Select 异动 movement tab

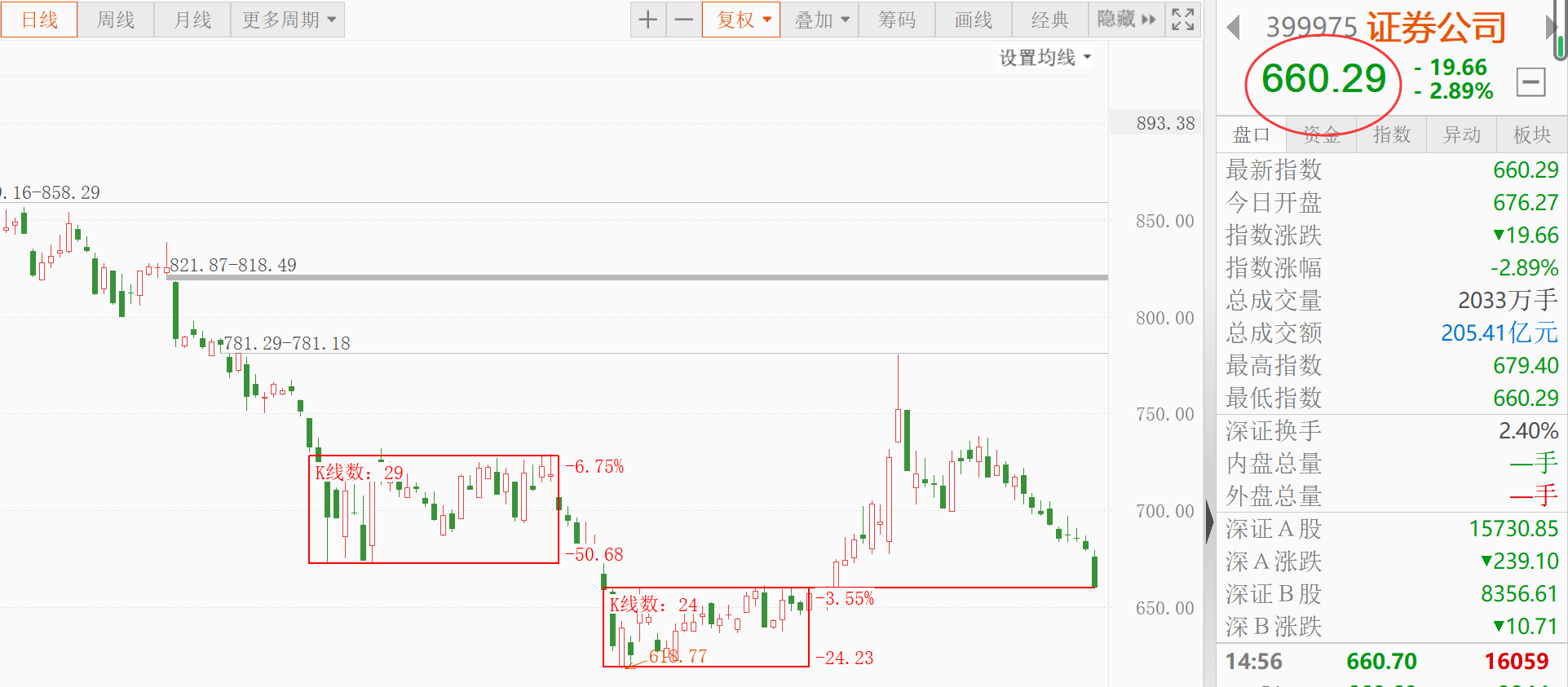pyautogui.click(x=1462, y=134)
